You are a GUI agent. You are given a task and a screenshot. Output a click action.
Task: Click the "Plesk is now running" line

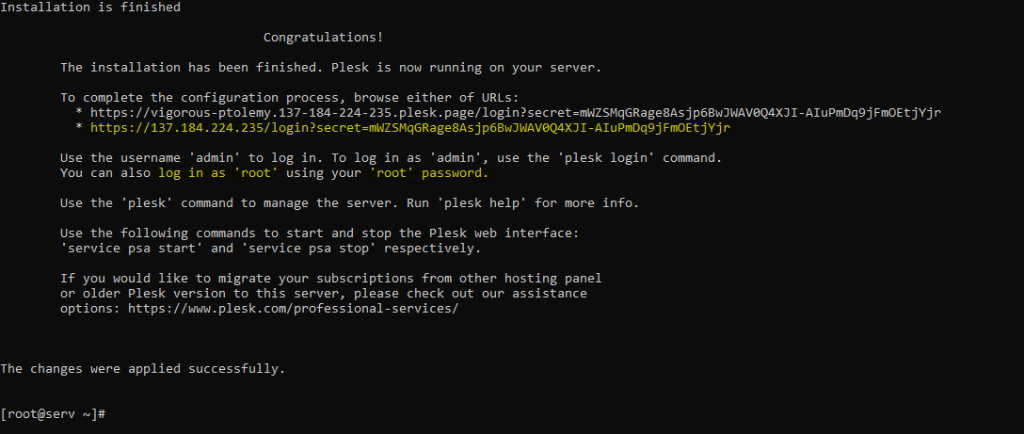(330, 68)
